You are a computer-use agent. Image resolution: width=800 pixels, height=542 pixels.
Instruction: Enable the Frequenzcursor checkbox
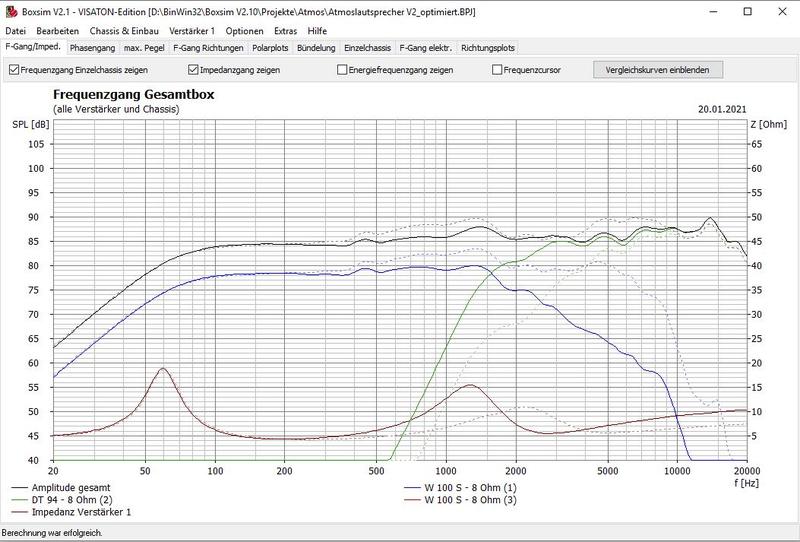[x=497, y=71]
